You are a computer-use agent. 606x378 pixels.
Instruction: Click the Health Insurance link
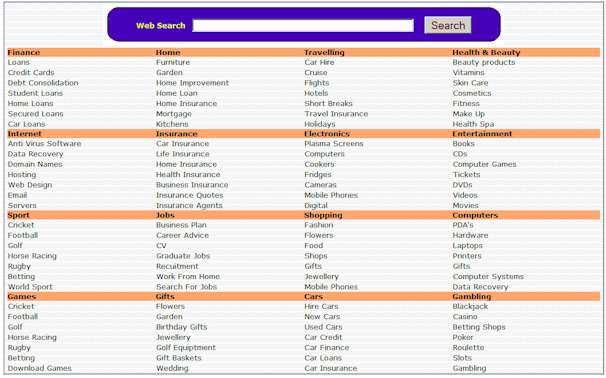[188, 175]
